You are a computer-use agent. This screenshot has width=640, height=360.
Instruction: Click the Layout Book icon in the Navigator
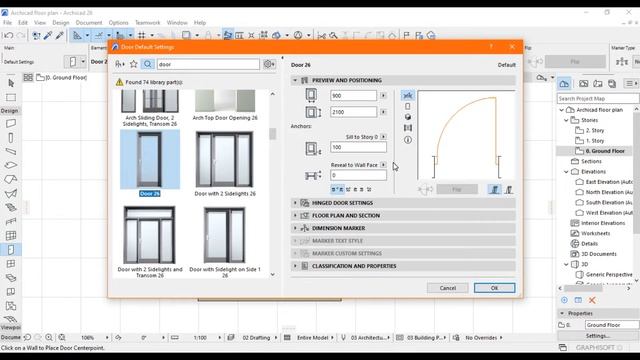(x=598, y=84)
